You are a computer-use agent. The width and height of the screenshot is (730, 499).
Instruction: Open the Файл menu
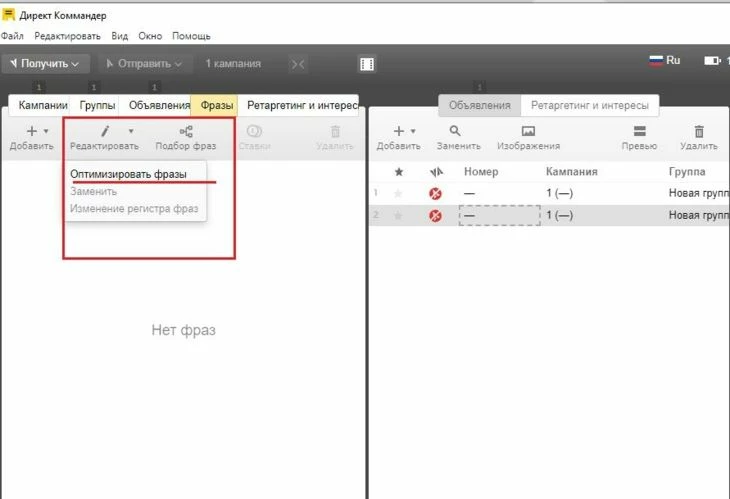click(12, 36)
